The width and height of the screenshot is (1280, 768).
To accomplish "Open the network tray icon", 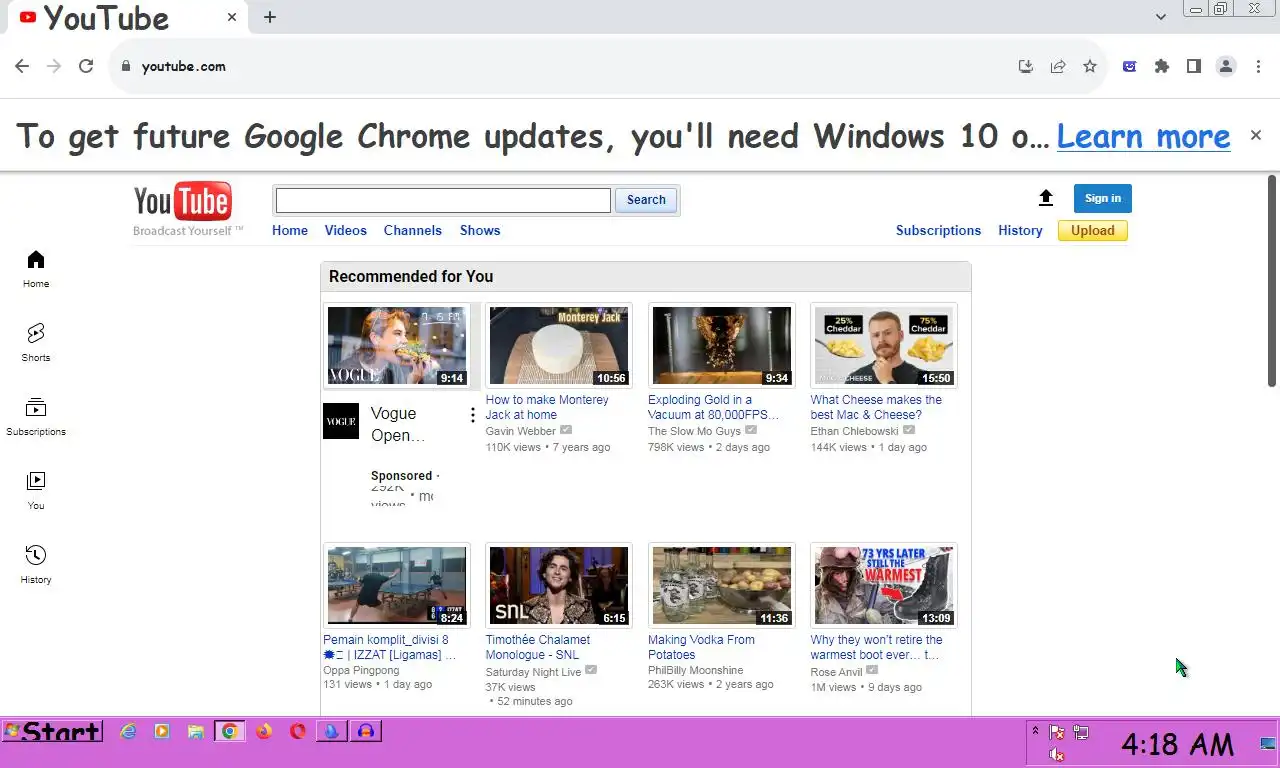I will pyautogui.click(x=1081, y=732).
